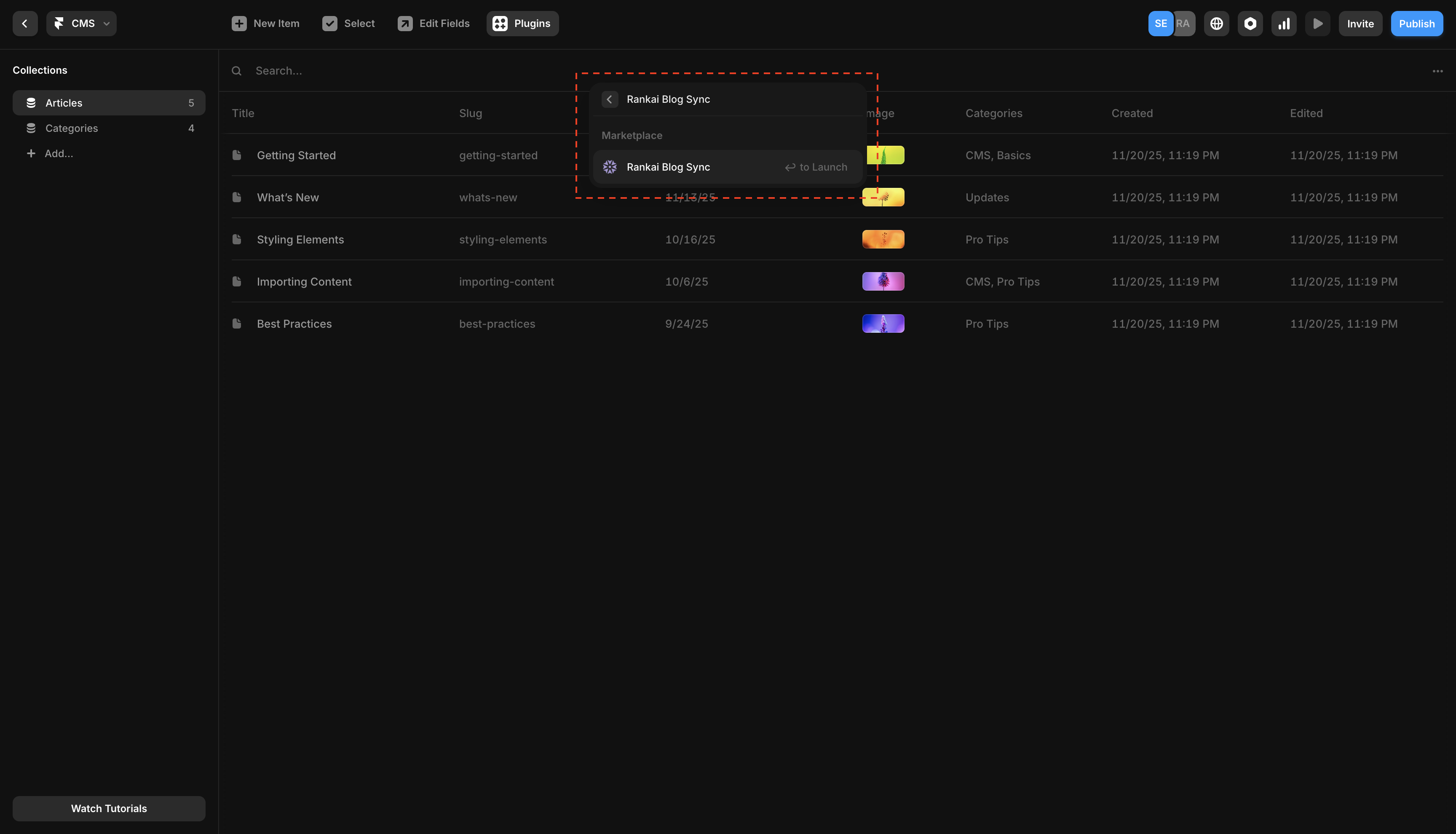Viewport: 1456px width, 834px height.
Task: Open the Articles collection icon in sidebar
Action: pyautogui.click(x=31, y=102)
